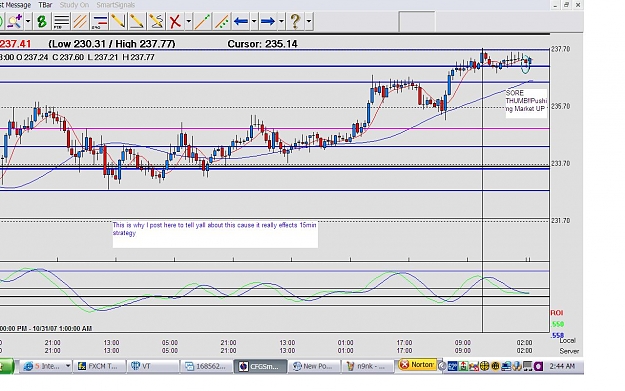The height and width of the screenshot is (391, 625).
Task: Open the zoom tool dropdown arrow
Action: tap(28, 21)
